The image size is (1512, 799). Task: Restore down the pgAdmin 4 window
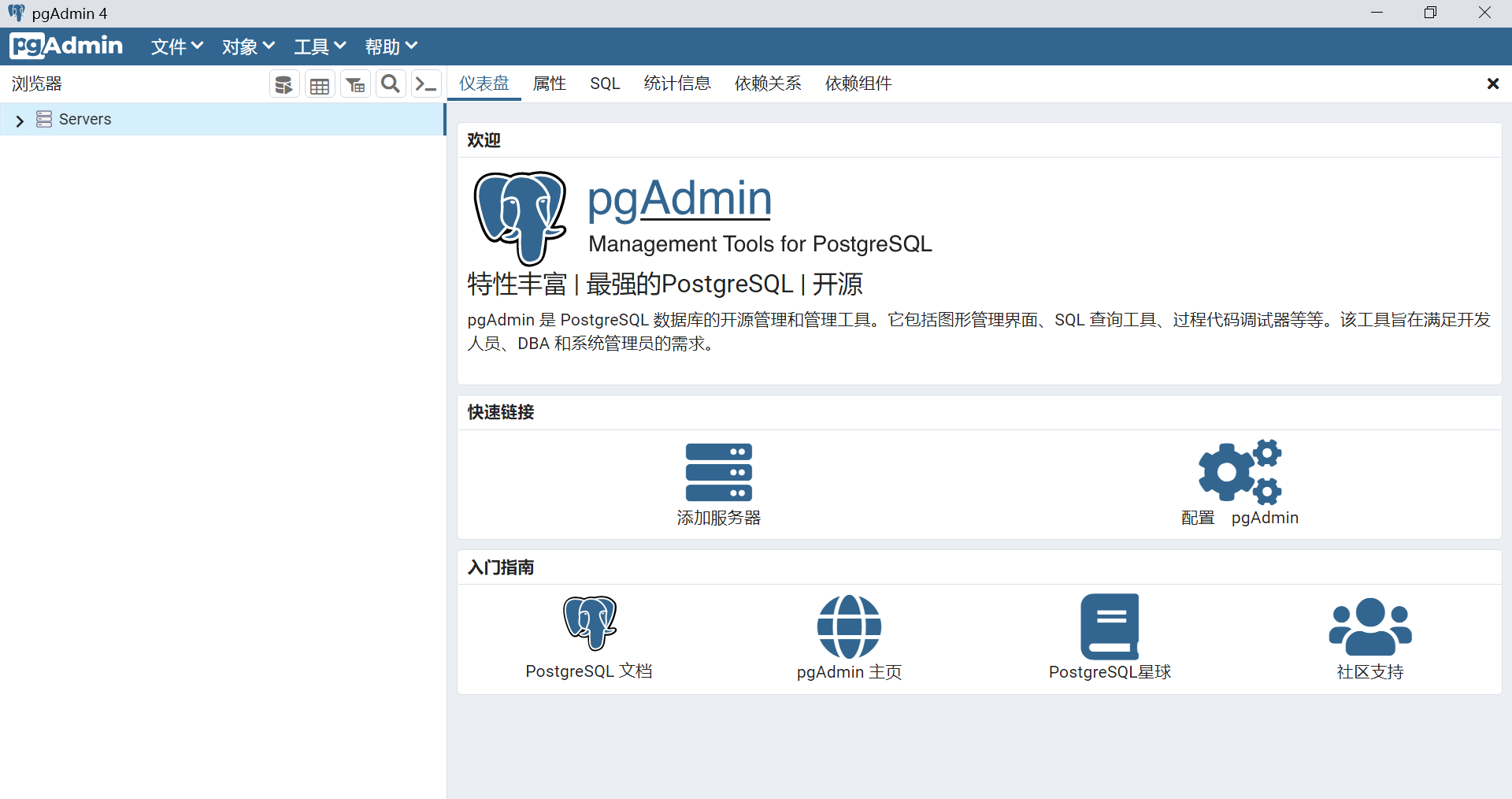point(1431,13)
